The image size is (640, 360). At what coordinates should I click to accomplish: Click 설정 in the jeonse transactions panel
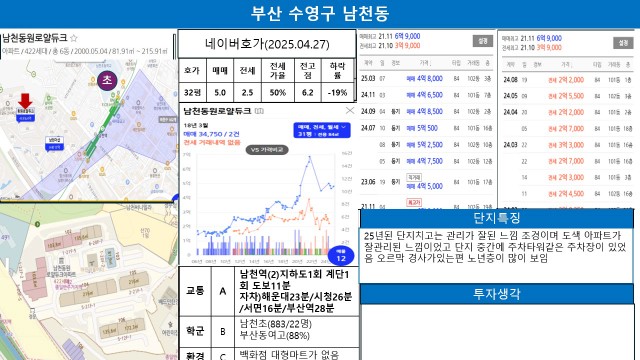pos(623,43)
